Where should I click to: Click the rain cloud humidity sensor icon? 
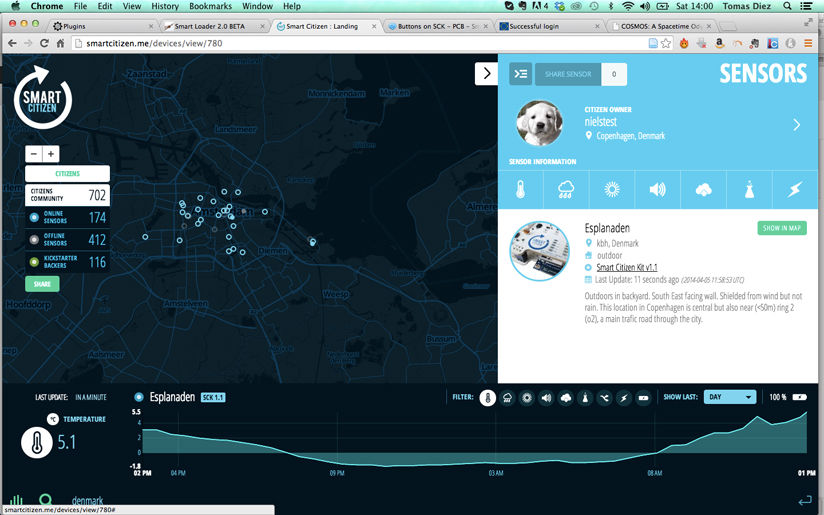(563, 189)
